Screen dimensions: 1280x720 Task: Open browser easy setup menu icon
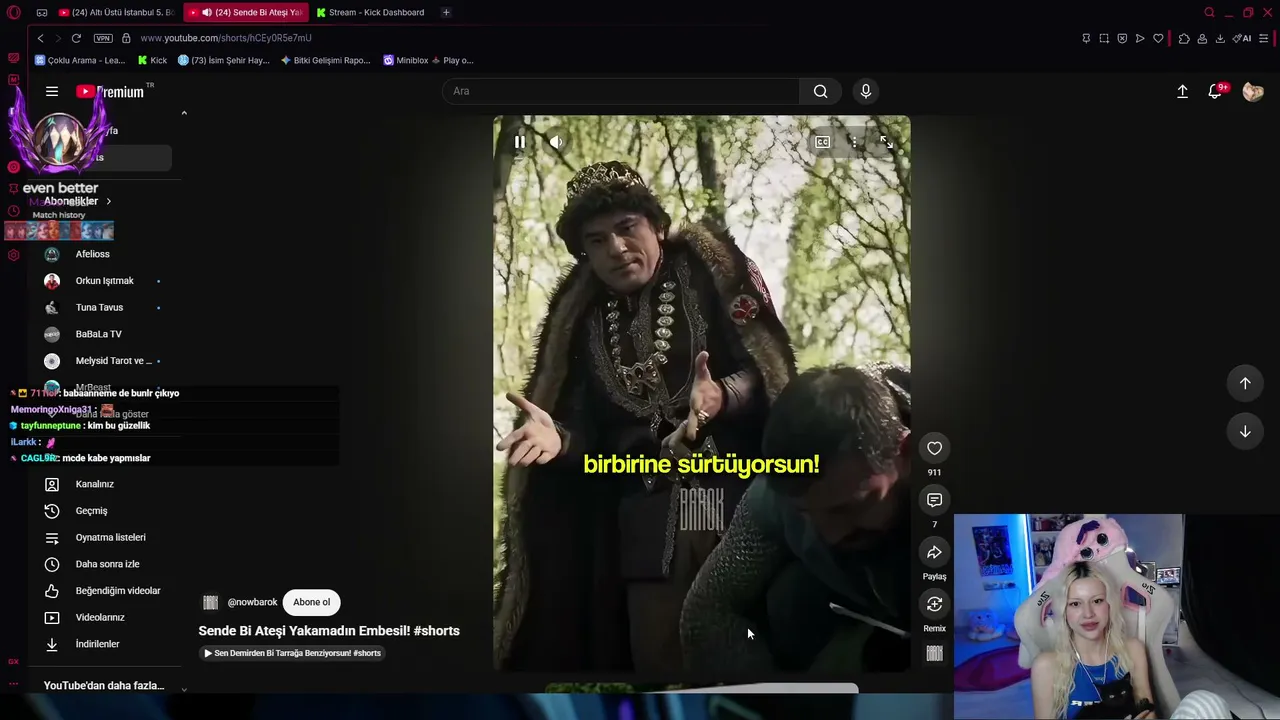1264,38
